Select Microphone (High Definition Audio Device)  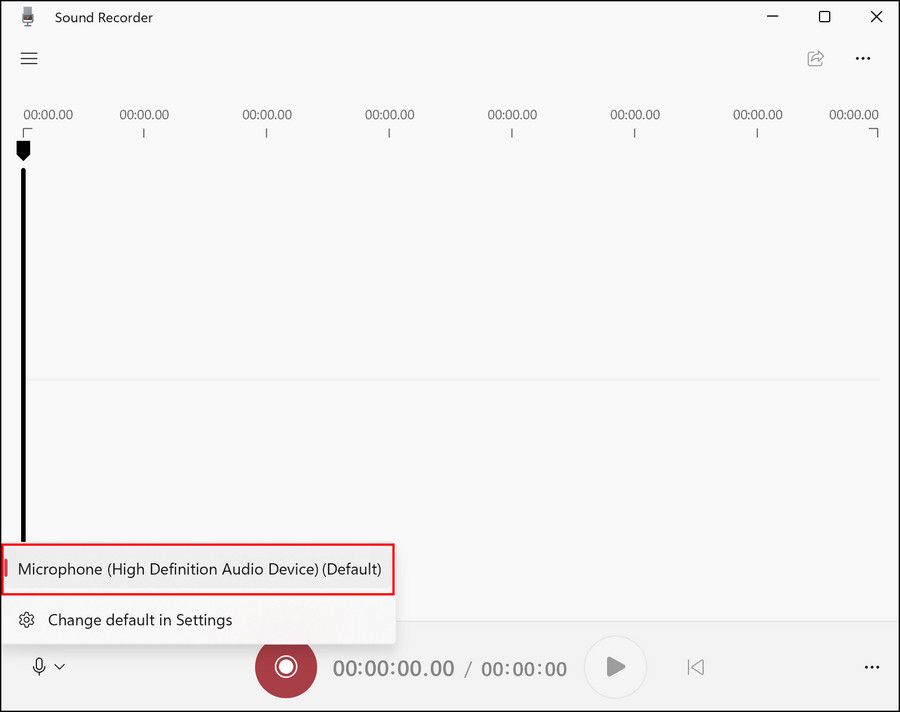coord(199,569)
